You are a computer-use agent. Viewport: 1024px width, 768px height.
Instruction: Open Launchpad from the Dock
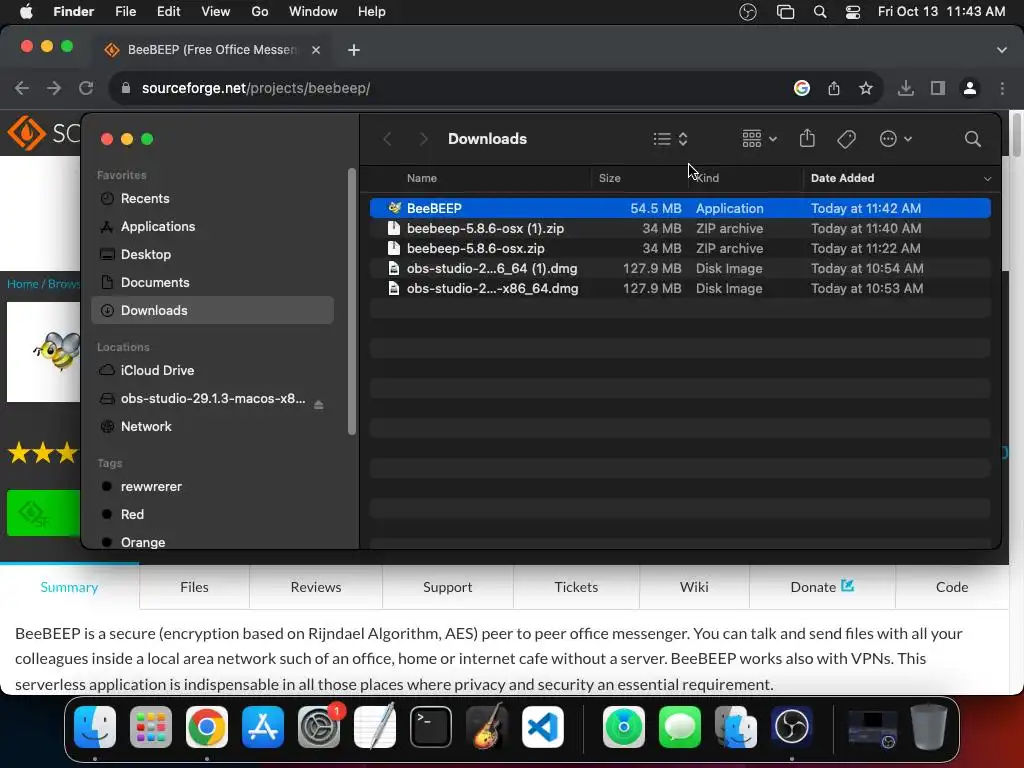click(x=151, y=727)
